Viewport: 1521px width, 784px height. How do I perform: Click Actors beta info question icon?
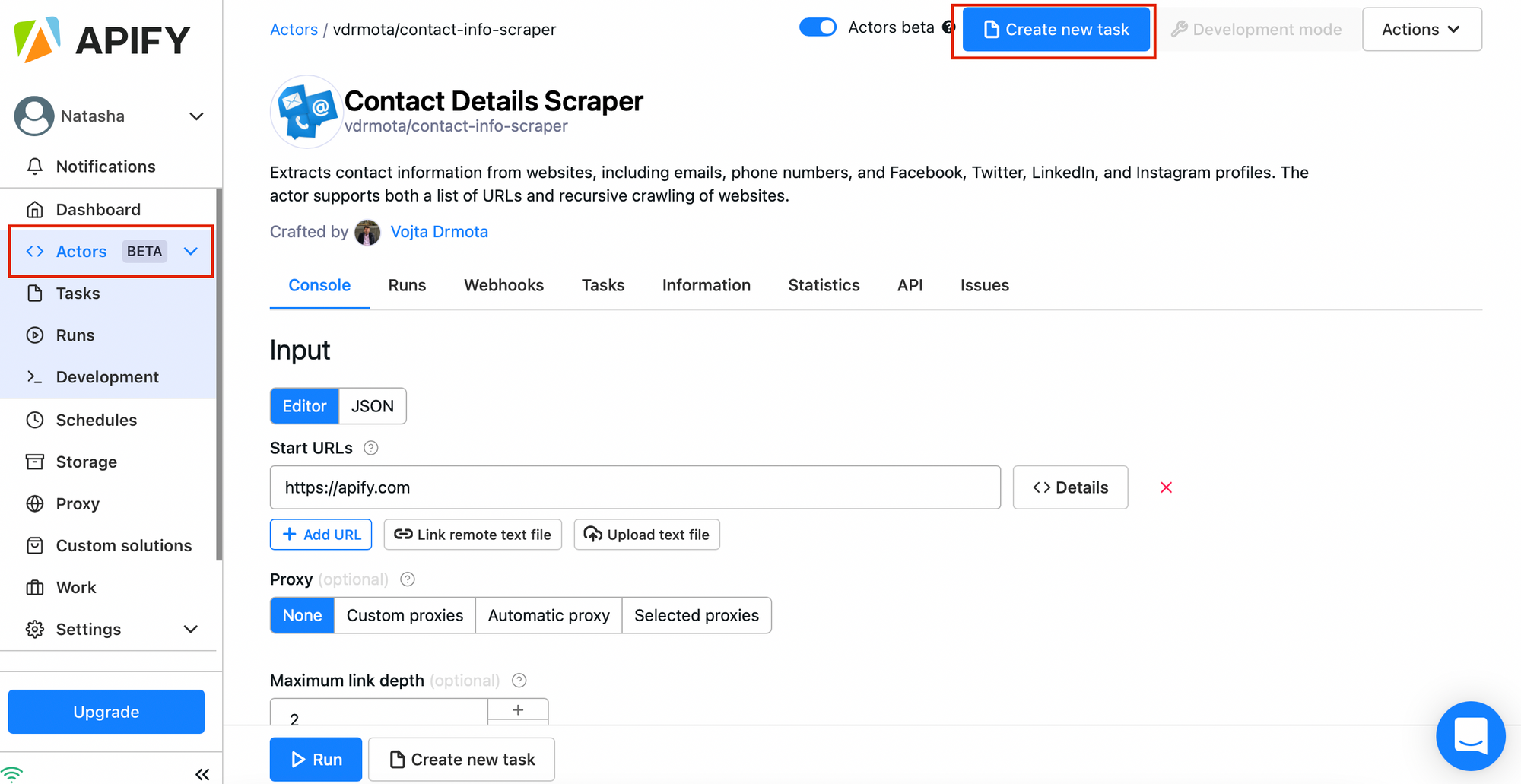(x=948, y=27)
